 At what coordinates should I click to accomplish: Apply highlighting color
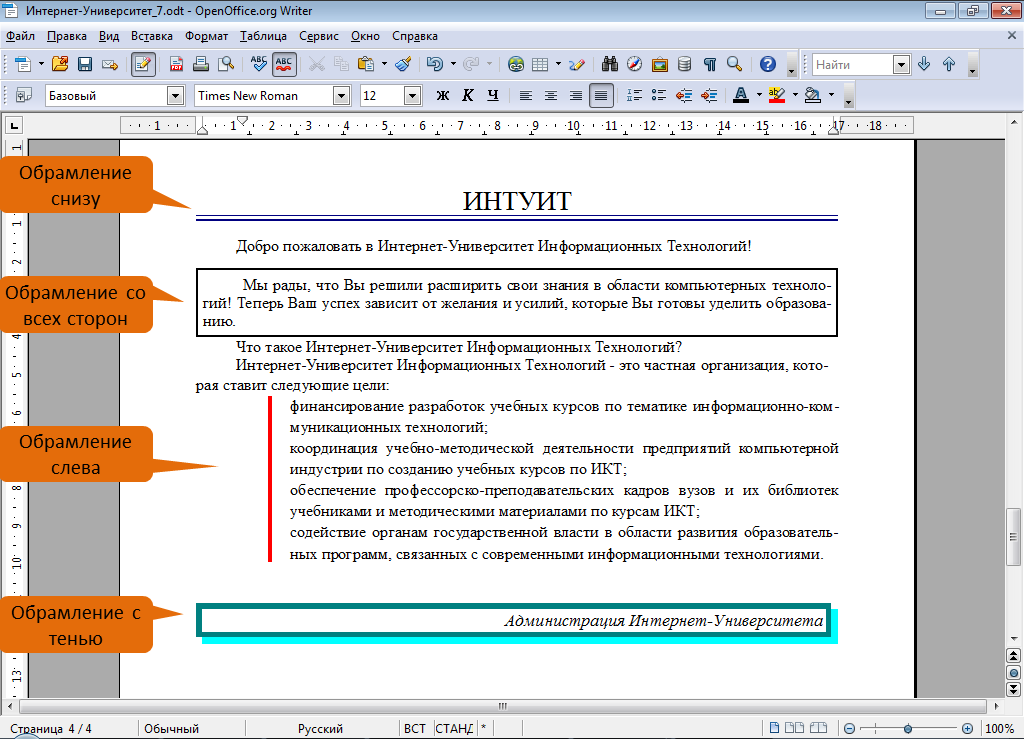(776, 95)
